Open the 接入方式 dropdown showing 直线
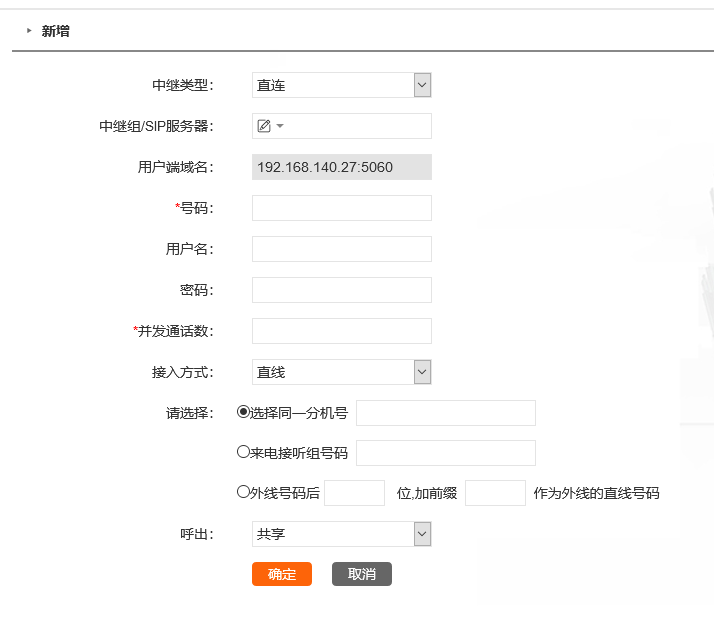The image size is (714, 617). (x=342, y=372)
